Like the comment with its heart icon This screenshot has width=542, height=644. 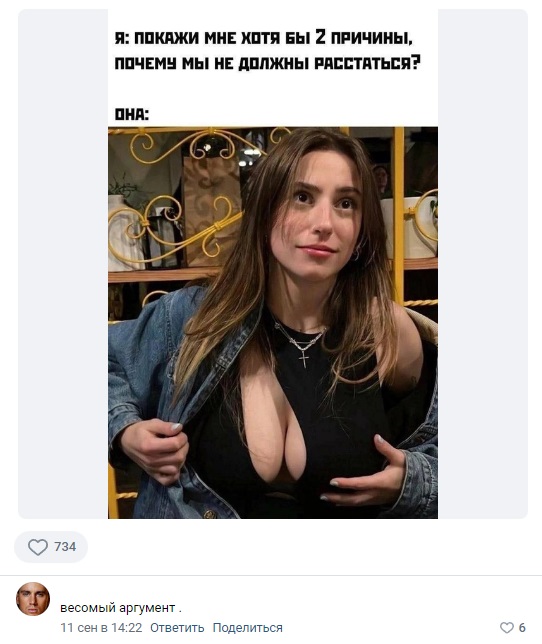507,628
